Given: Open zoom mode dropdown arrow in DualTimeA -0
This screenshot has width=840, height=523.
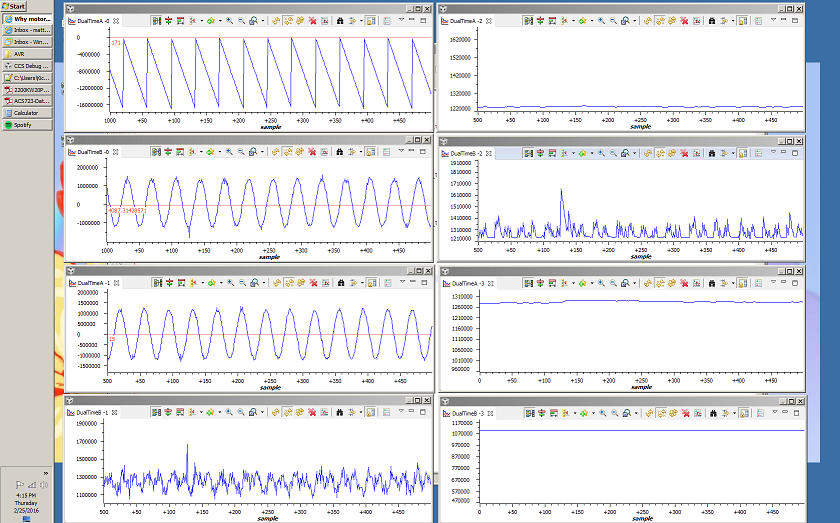Looking at the screenshot, I should click(x=262, y=21).
